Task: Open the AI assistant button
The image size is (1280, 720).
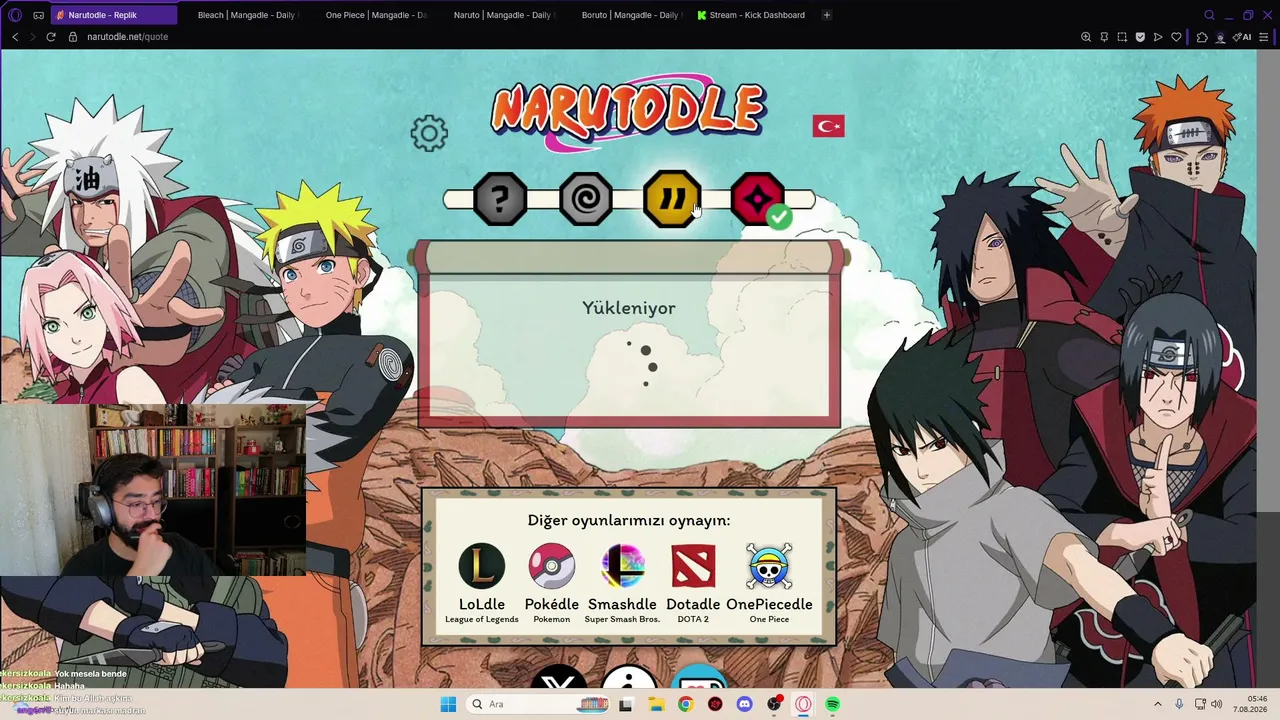Action: [x=1243, y=37]
